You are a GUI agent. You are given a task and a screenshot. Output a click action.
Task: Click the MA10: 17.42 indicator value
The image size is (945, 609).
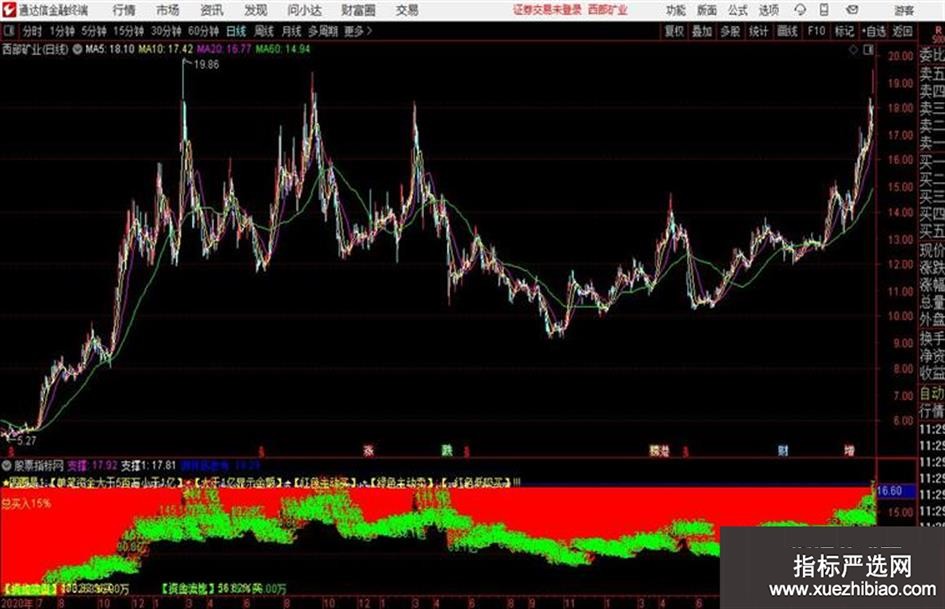[x=166, y=49]
